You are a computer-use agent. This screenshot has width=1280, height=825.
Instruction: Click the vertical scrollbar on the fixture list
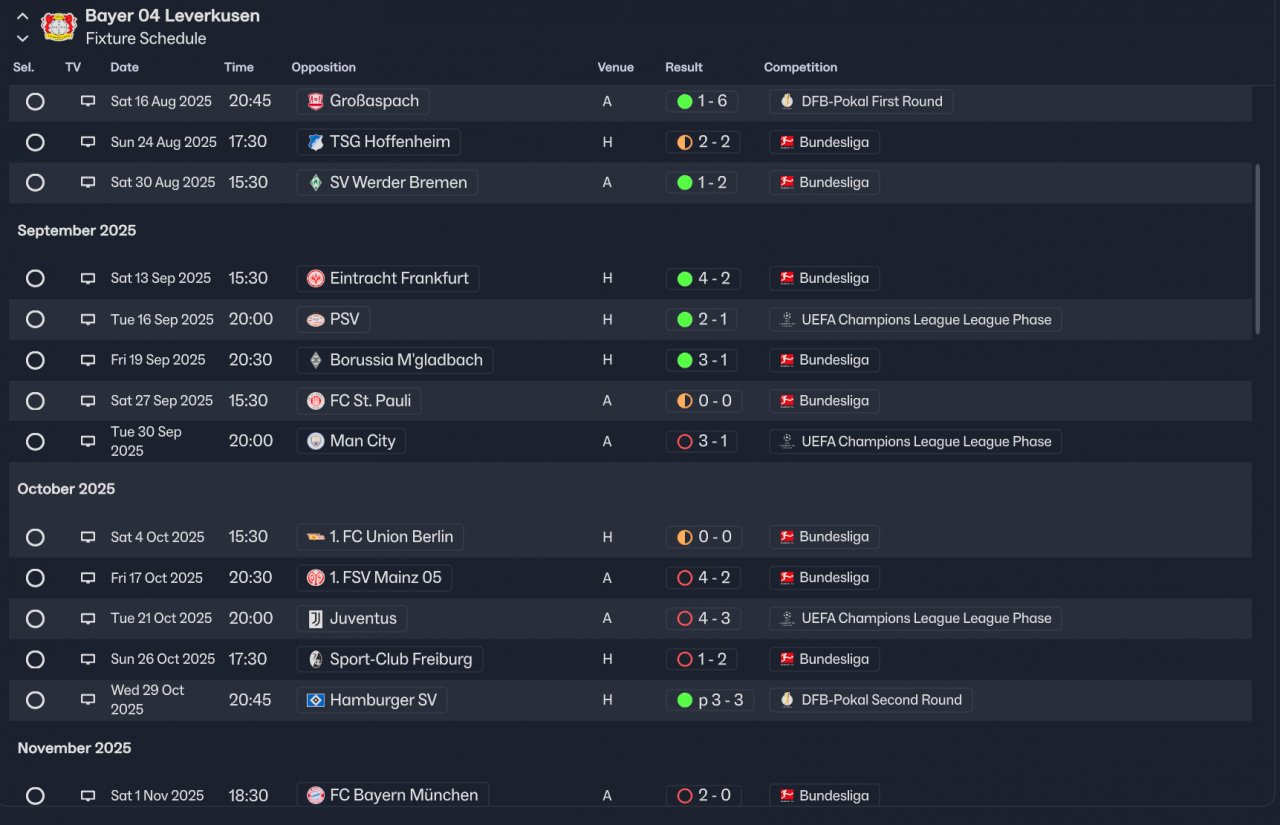coord(1258,249)
